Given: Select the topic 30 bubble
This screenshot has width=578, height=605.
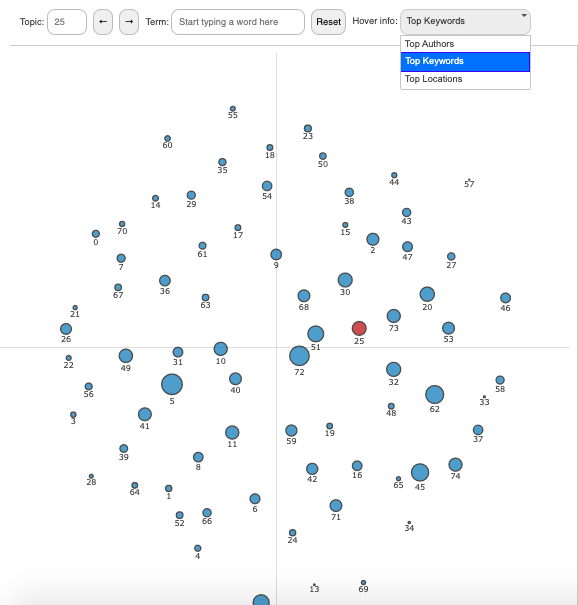Looking at the screenshot, I should (x=345, y=280).
